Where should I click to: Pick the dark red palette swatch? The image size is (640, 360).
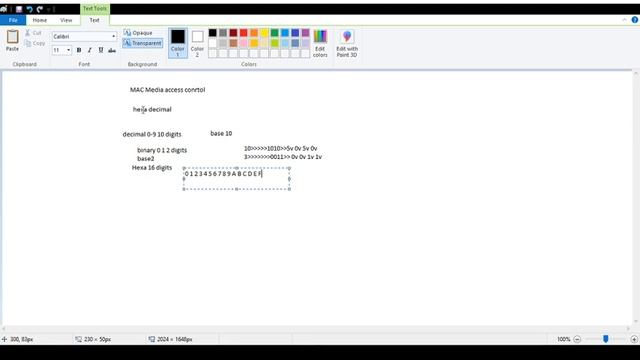[233, 33]
